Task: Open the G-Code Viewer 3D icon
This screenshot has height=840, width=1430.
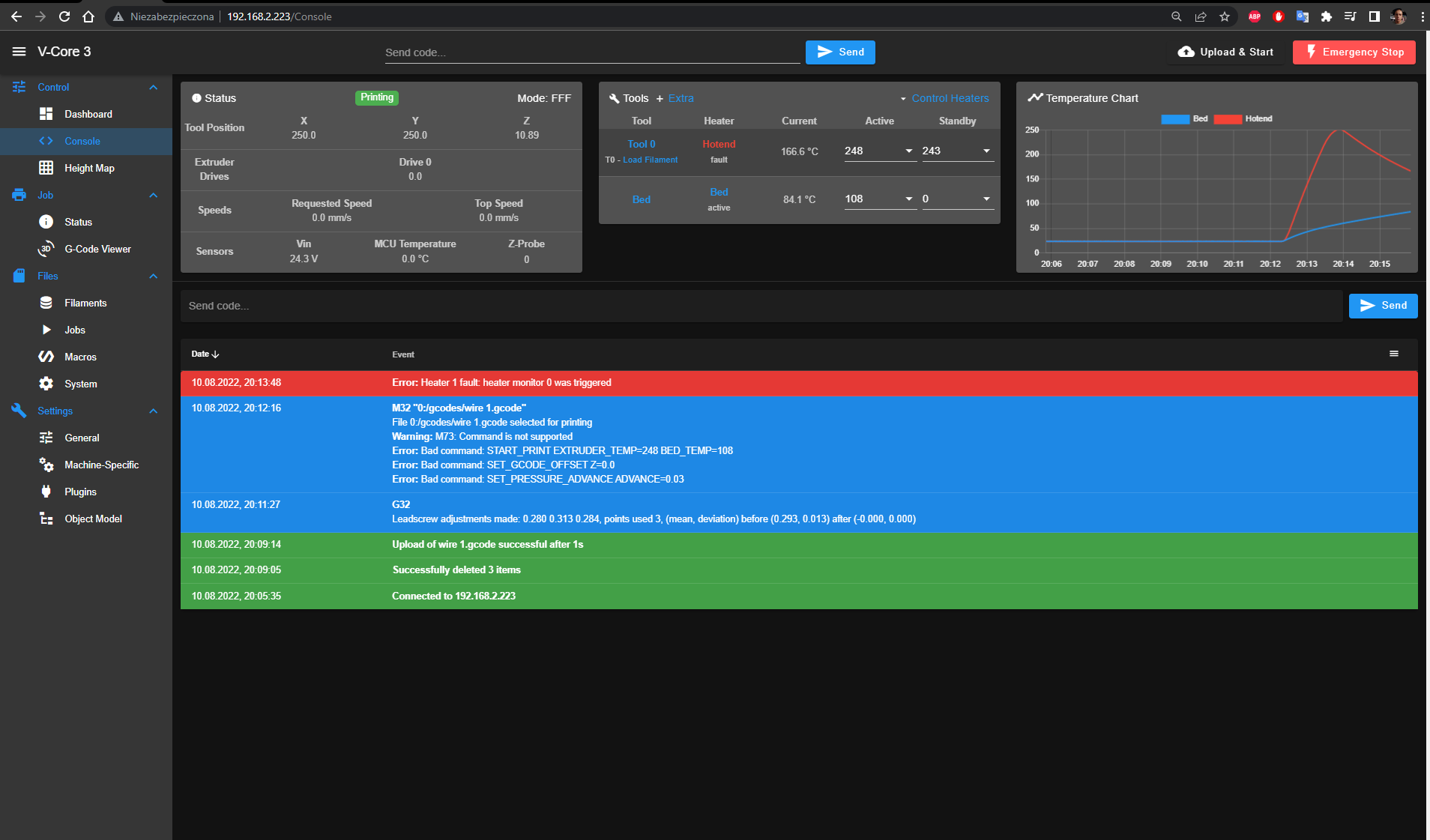Action: [46, 249]
